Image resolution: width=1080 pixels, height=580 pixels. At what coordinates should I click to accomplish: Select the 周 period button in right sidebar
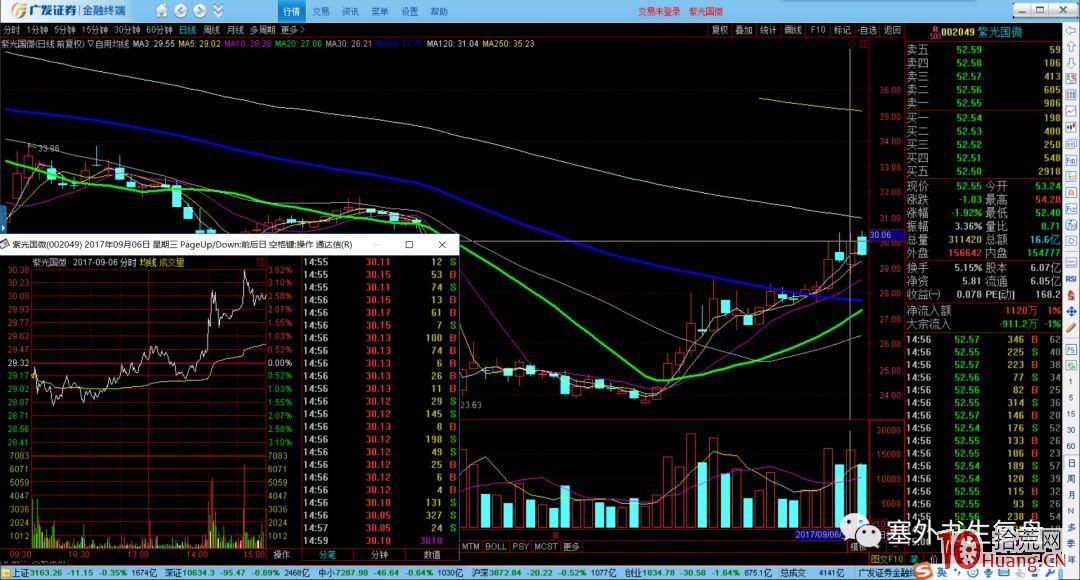(x=1072, y=478)
